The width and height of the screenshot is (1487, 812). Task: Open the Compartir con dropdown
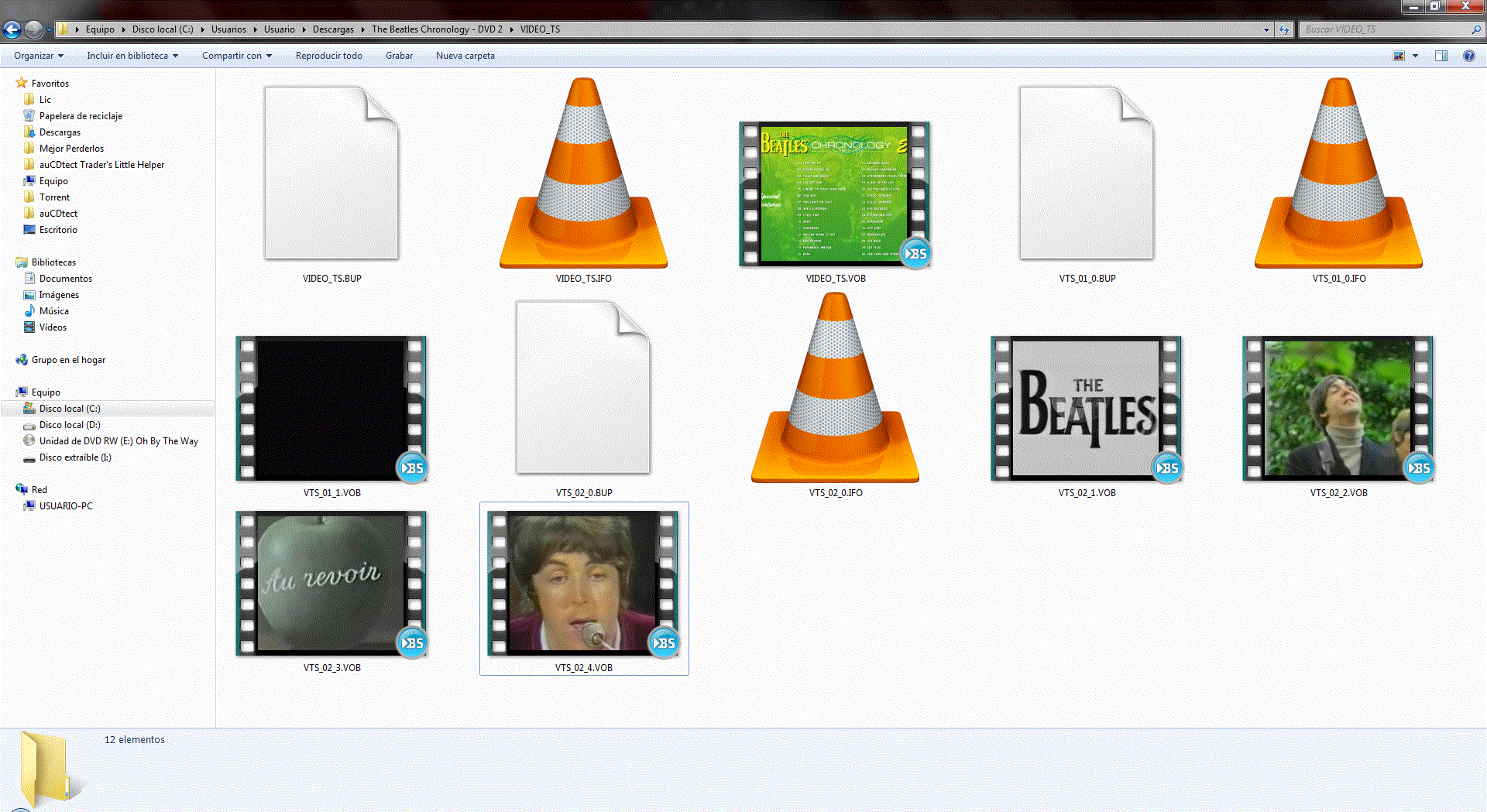click(x=237, y=56)
